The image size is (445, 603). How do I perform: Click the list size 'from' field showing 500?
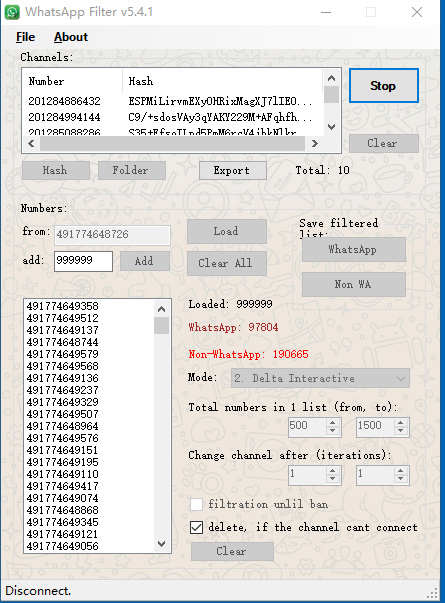coord(307,427)
